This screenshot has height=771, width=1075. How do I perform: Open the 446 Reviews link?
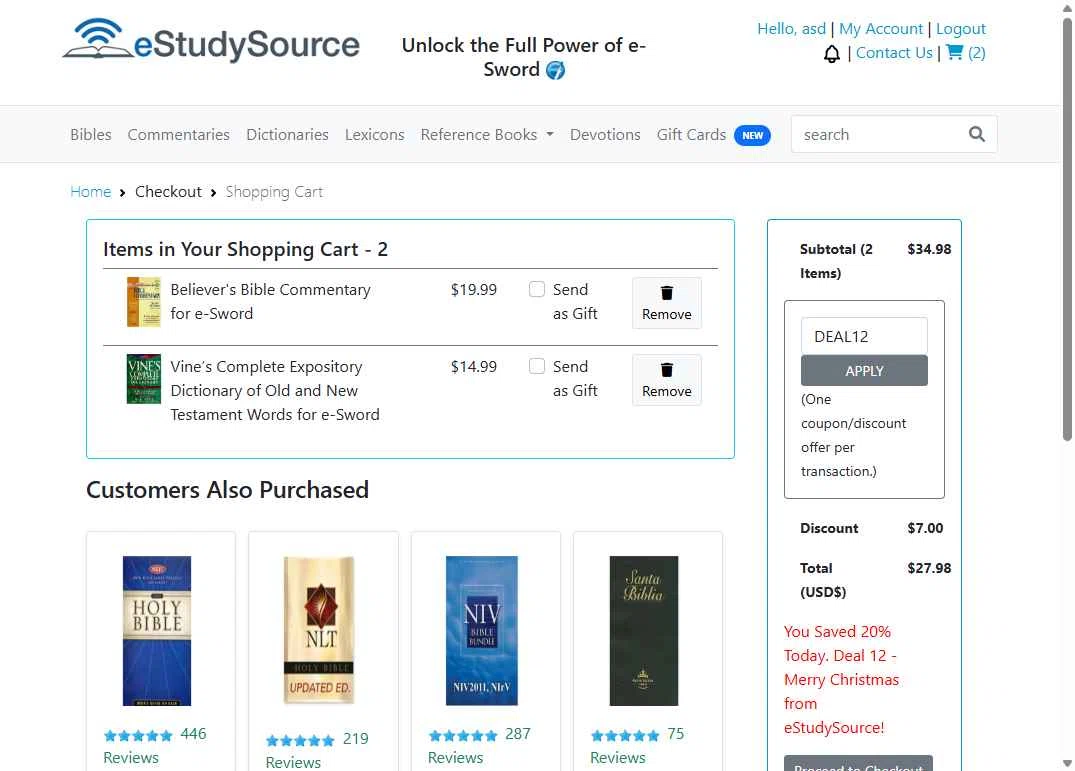[155, 746]
